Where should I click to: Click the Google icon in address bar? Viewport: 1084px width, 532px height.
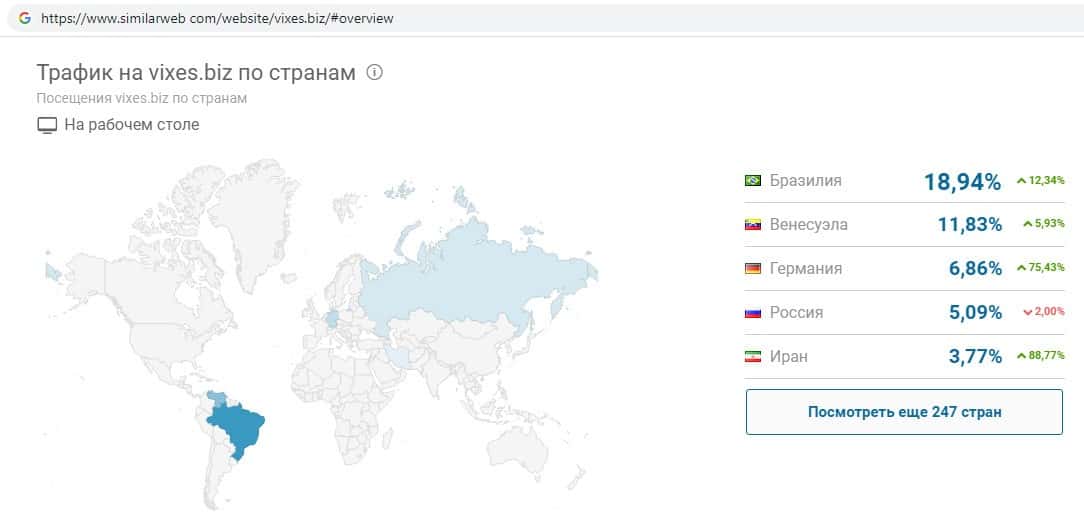pyautogui.click(x=25, y=19)
